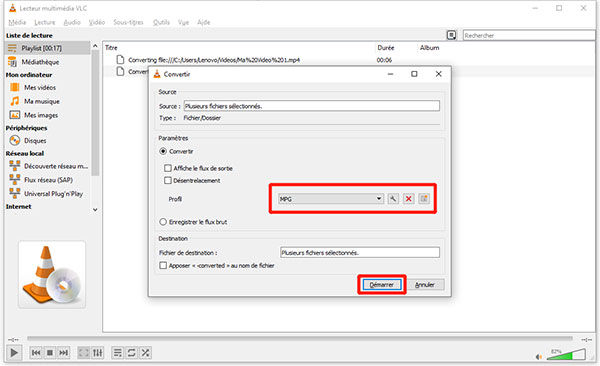The height and width of the screenshot is (366, 600).
Task: Click the previous track button
Action: (x=36, y=353)
